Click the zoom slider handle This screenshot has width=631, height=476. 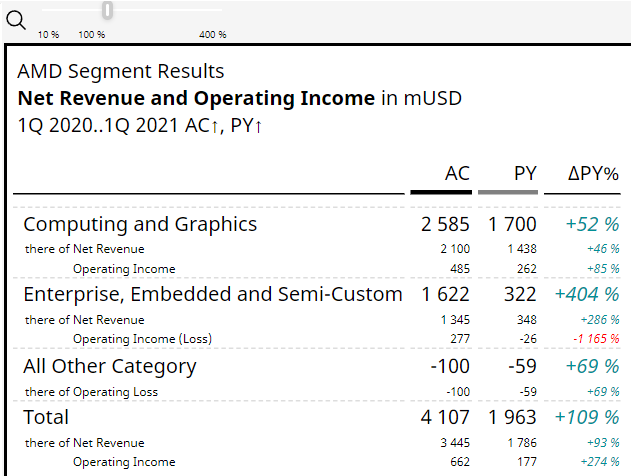107,10
